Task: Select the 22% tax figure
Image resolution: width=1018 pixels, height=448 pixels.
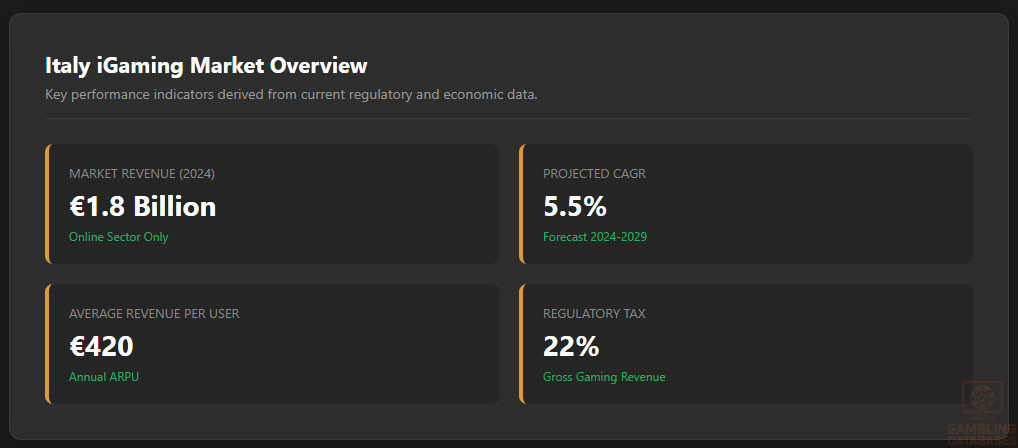Action: (x=571, y=346)
